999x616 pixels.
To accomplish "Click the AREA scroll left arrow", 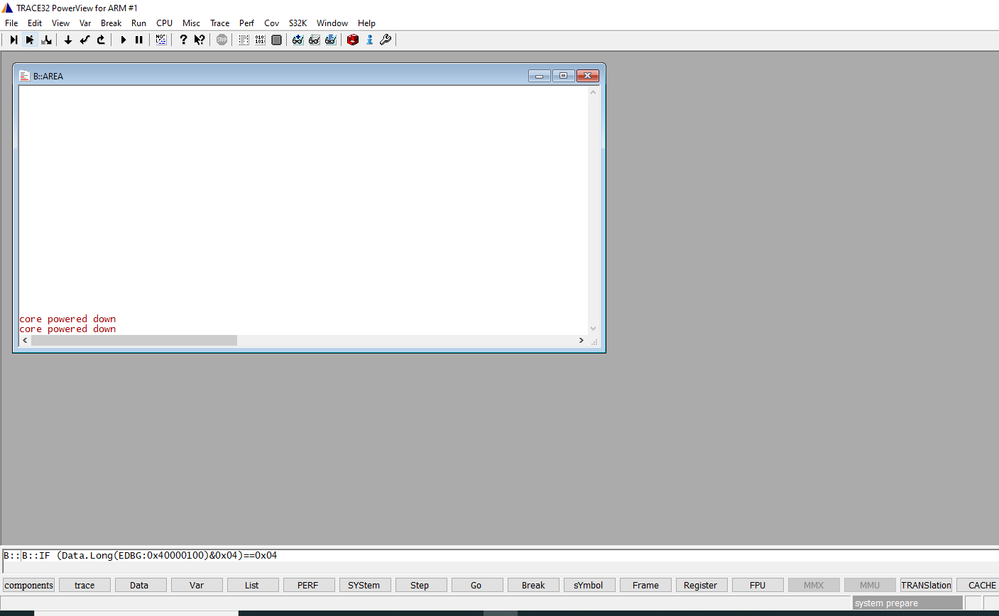I will (x=25, y=340).
